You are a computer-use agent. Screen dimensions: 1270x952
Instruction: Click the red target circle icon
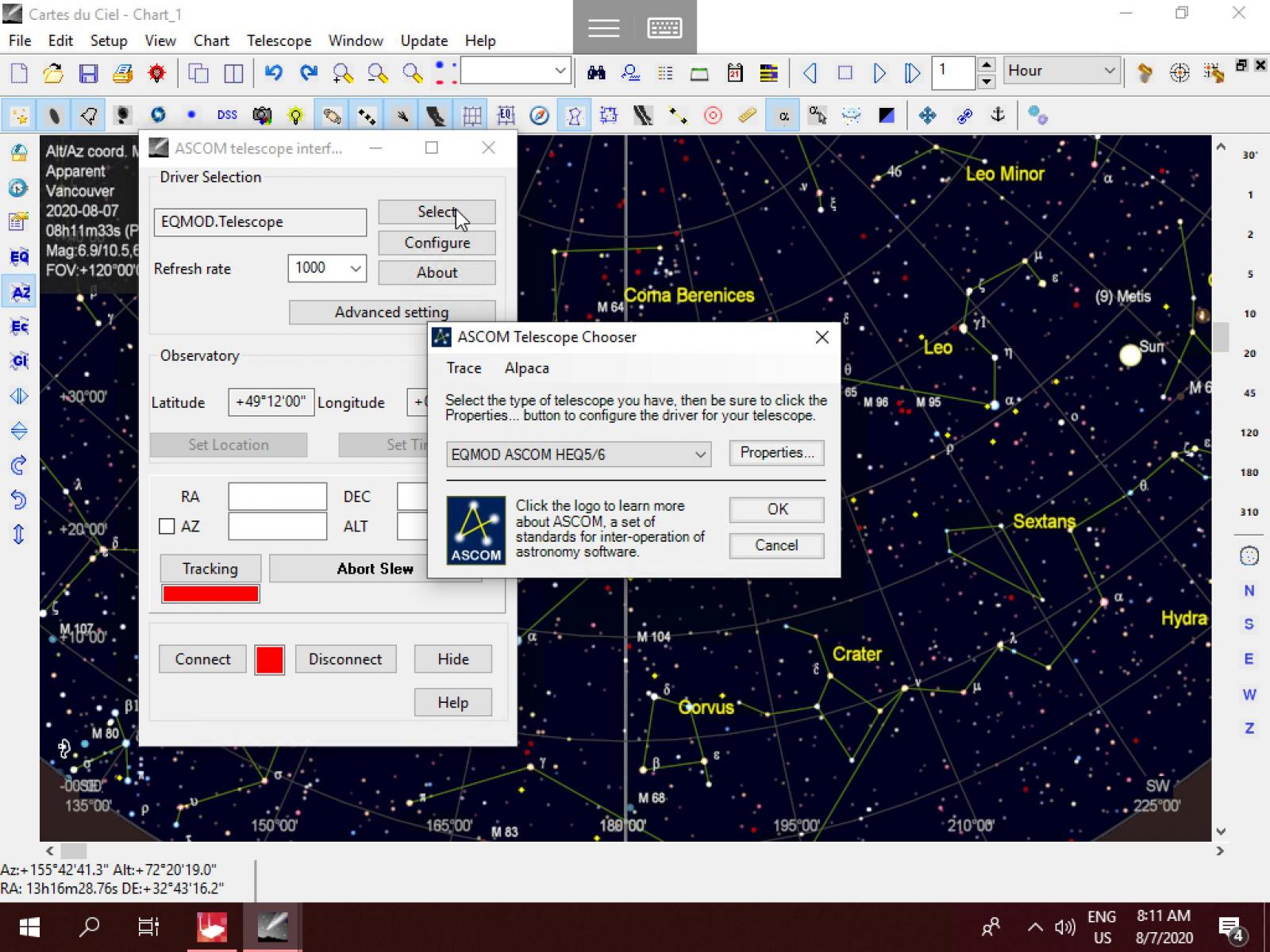(x=713, y=115)
